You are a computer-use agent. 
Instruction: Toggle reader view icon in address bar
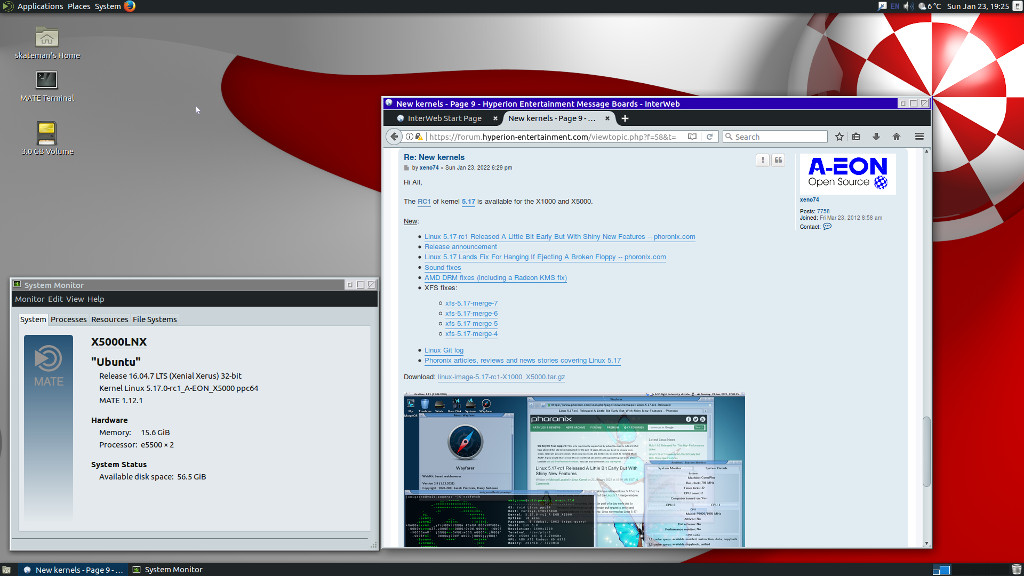coord(692,136)
